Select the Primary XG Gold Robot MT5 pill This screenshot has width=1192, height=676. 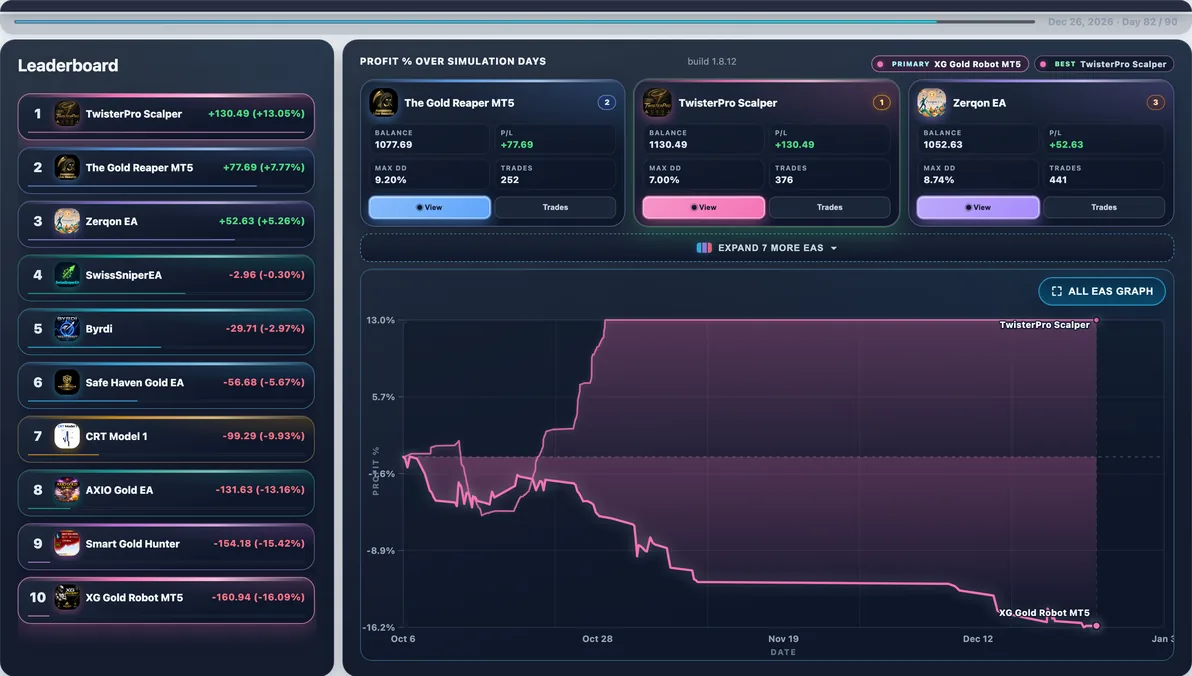(x=949, y=64)
